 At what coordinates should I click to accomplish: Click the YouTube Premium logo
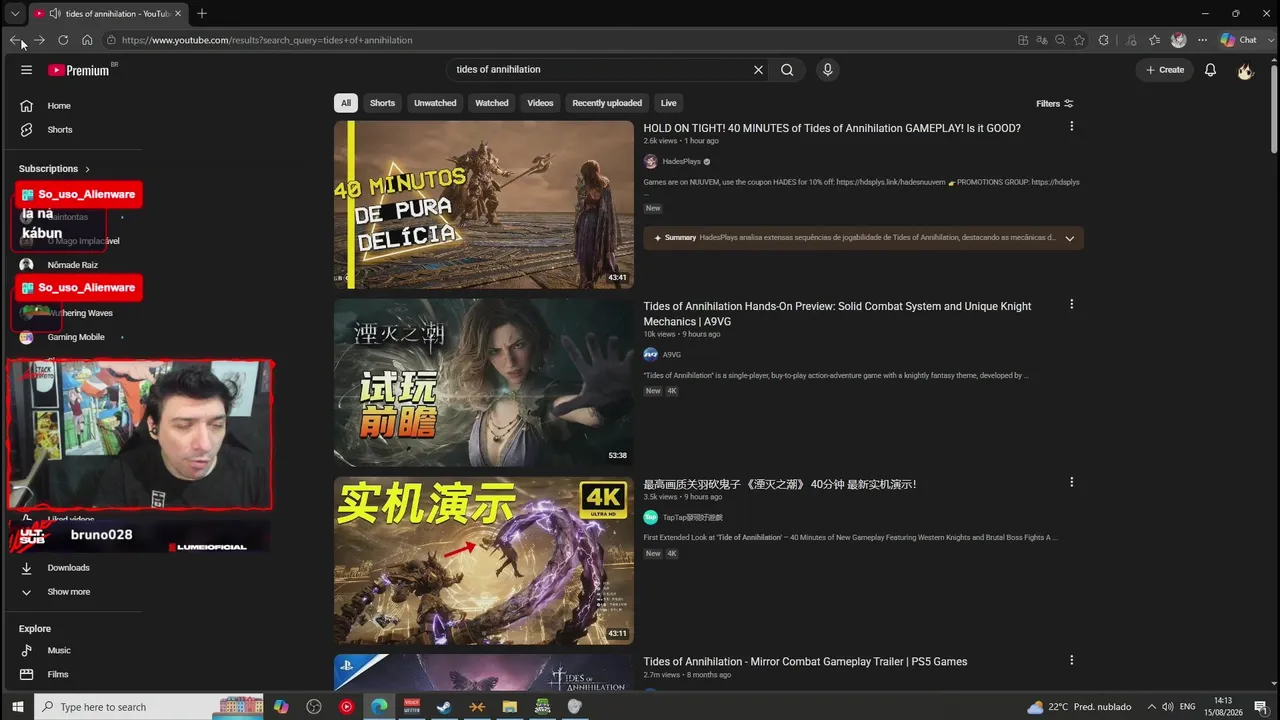point(79,70)
